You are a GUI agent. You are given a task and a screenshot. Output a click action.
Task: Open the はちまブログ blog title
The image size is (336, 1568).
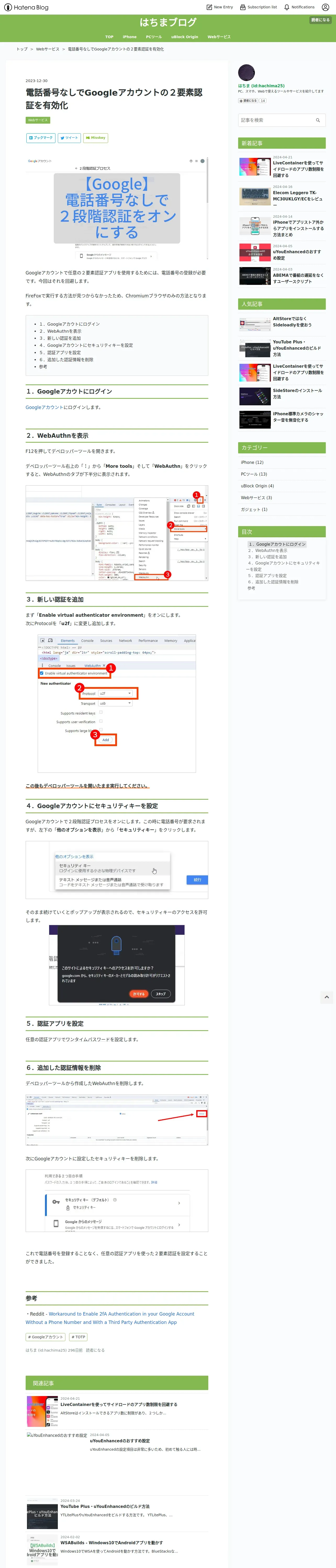[x=168, y=22]
